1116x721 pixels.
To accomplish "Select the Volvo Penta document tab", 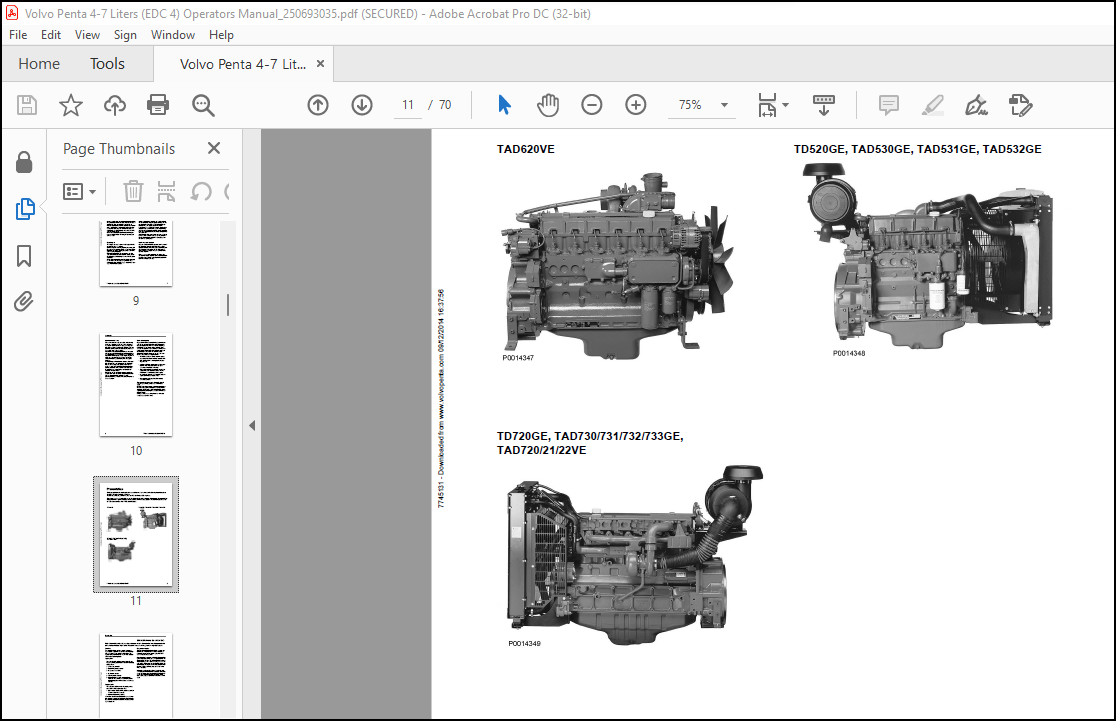I will tap(243, 64).
